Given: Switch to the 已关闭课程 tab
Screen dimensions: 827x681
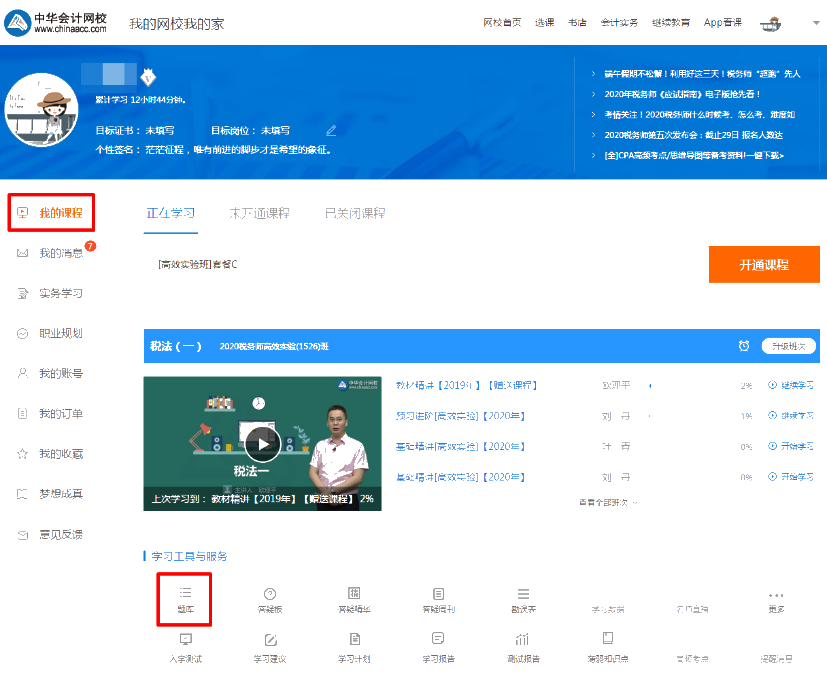Looking at the screenshot, I should (357, 212).
